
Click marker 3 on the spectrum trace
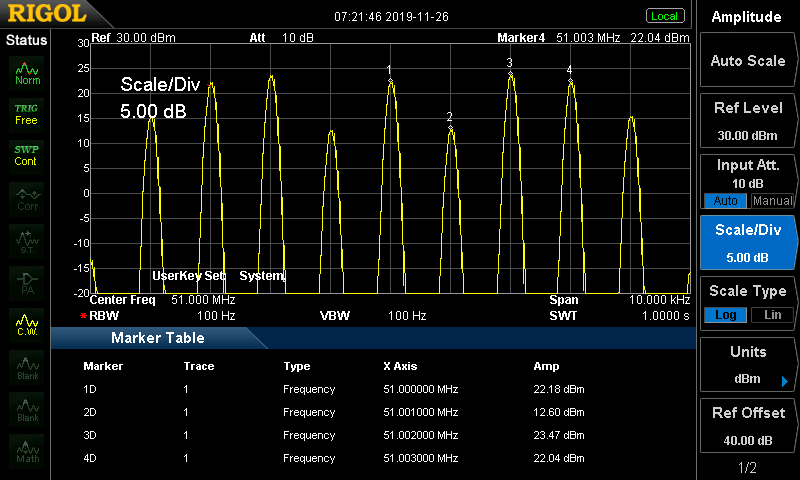click(x=510, y=73)
